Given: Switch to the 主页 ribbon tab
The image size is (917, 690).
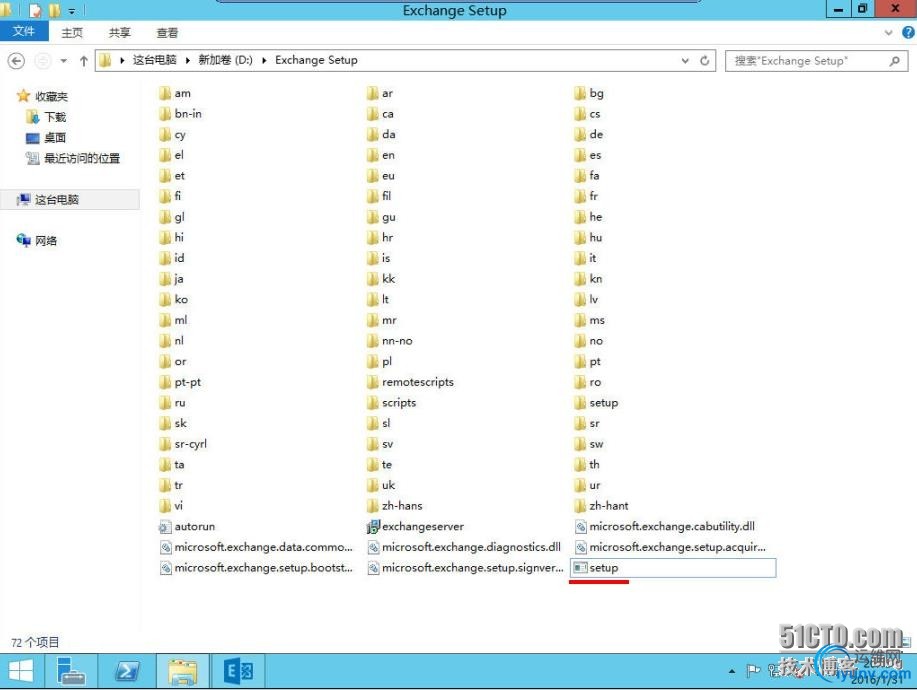Looking at the screenshot, I should pos(73,33).
